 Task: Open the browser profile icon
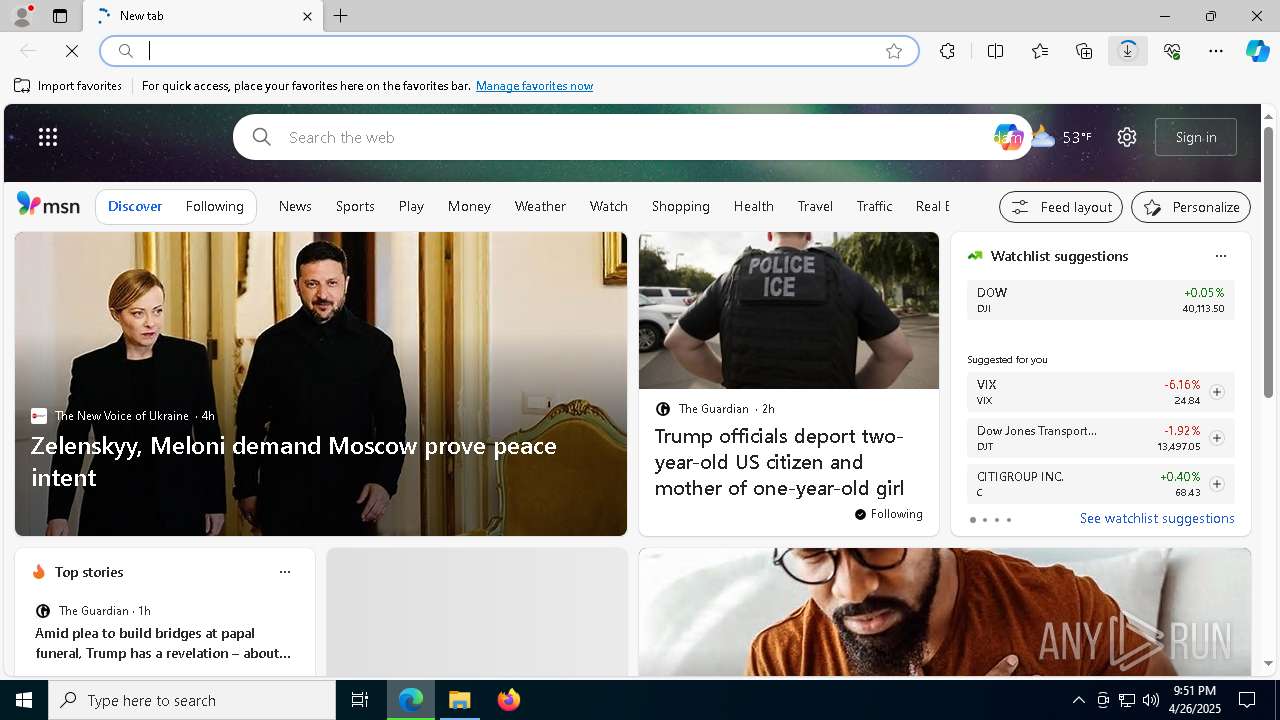coord(21,16)
